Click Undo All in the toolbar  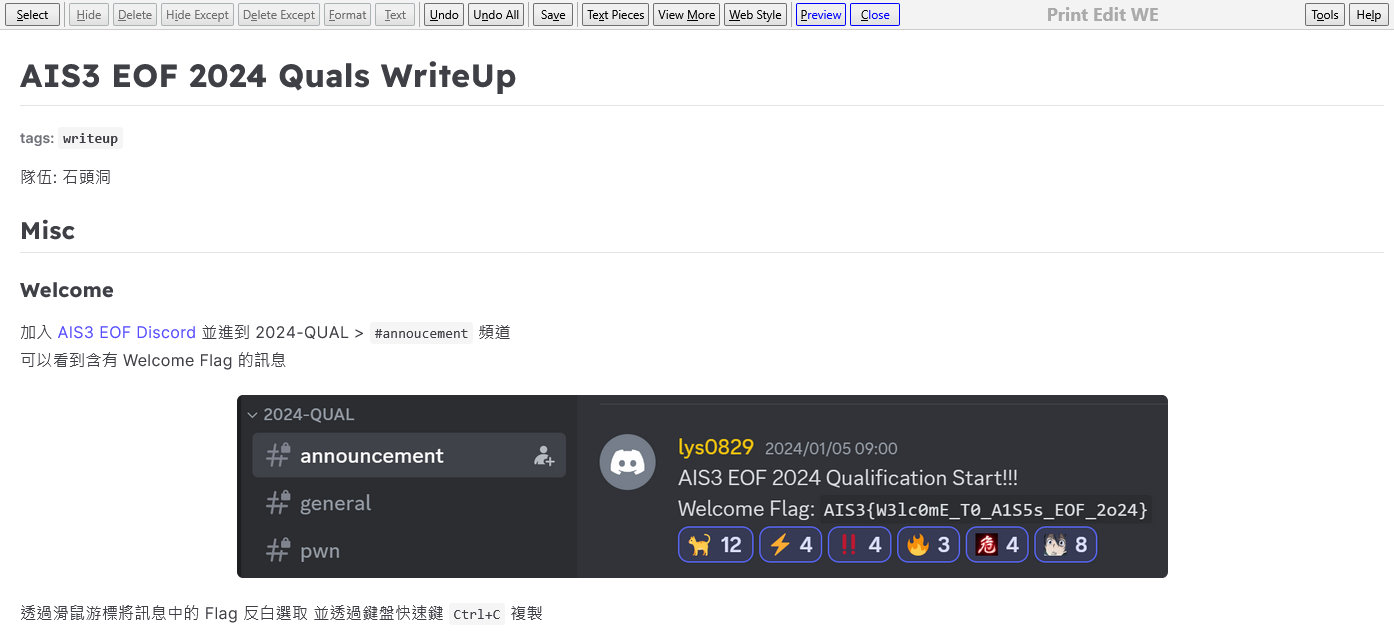(496, 15)
